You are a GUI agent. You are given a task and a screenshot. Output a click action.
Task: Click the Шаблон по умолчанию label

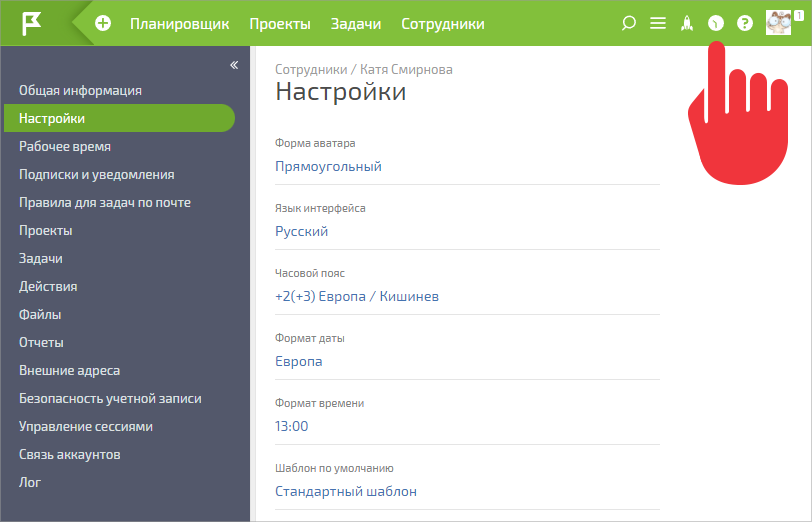click(x=334, y=468)
